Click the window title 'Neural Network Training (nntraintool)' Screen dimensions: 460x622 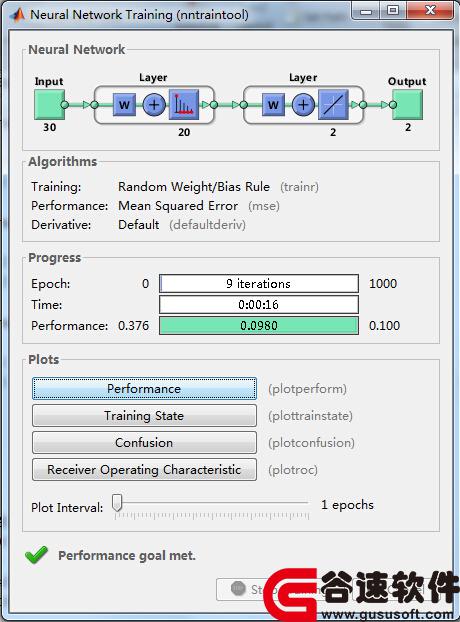pyautogui.click(x=139, y=15)
